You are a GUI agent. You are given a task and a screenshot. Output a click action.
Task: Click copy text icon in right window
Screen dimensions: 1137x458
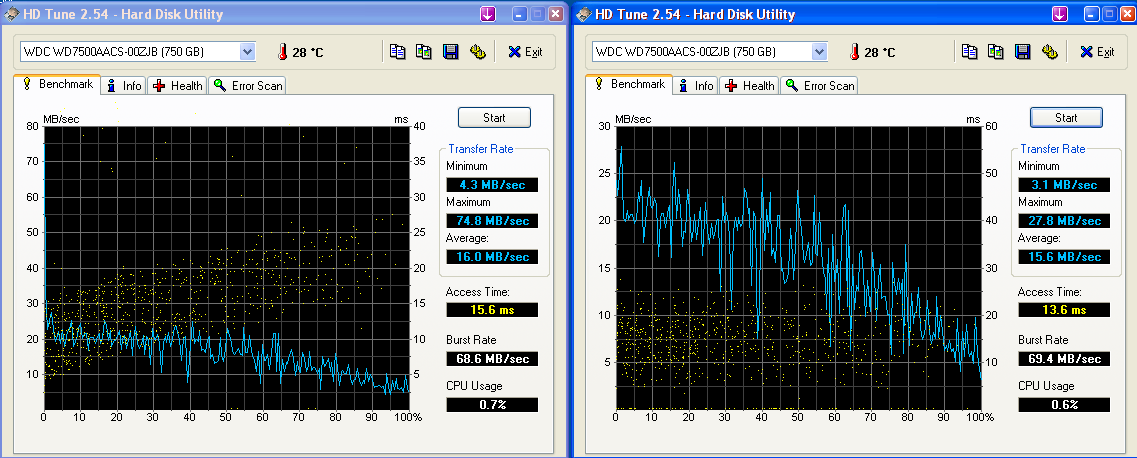click(x=969, y=52)
